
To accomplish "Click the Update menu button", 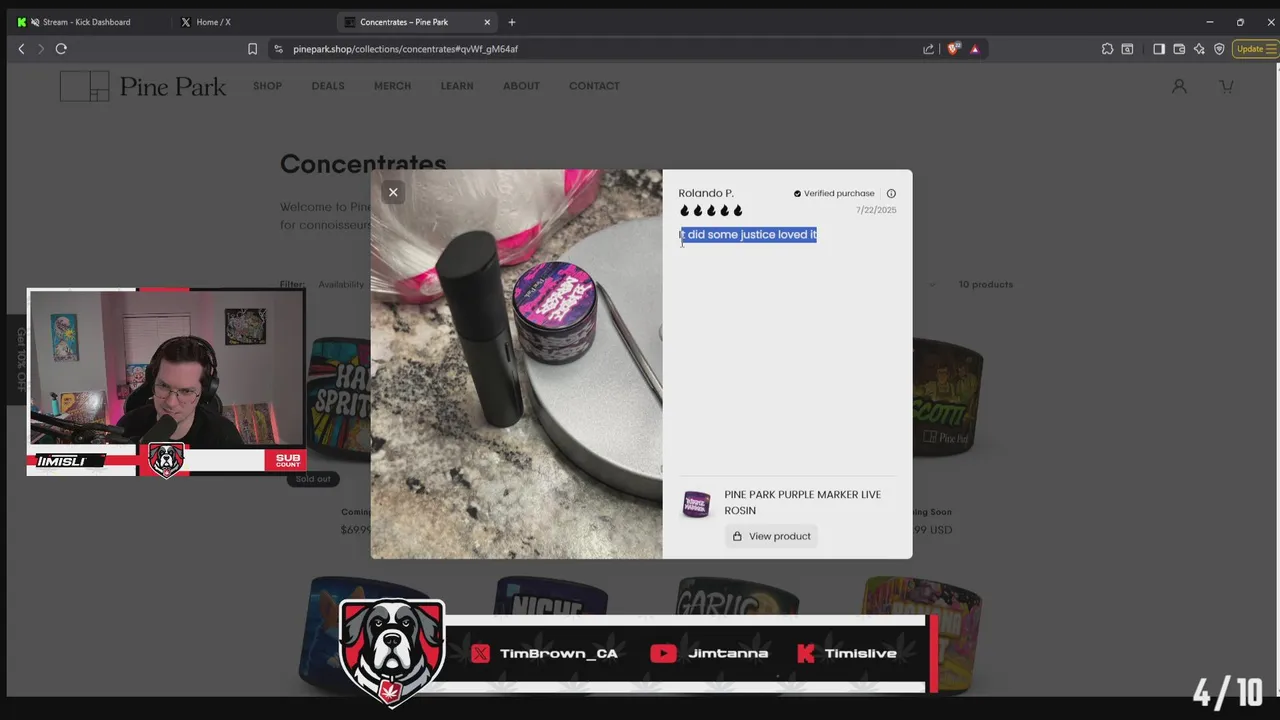I will (x=1255, y=49).
